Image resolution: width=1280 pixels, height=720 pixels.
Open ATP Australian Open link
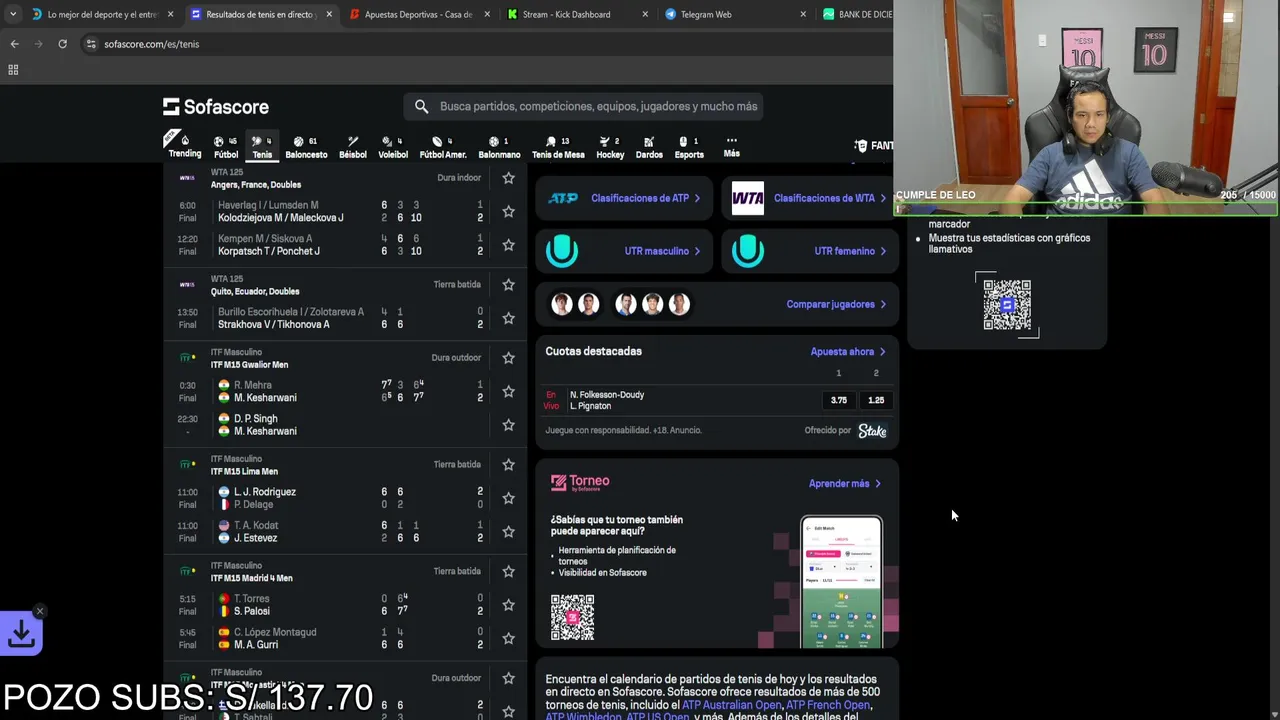[x=732, y=705]
